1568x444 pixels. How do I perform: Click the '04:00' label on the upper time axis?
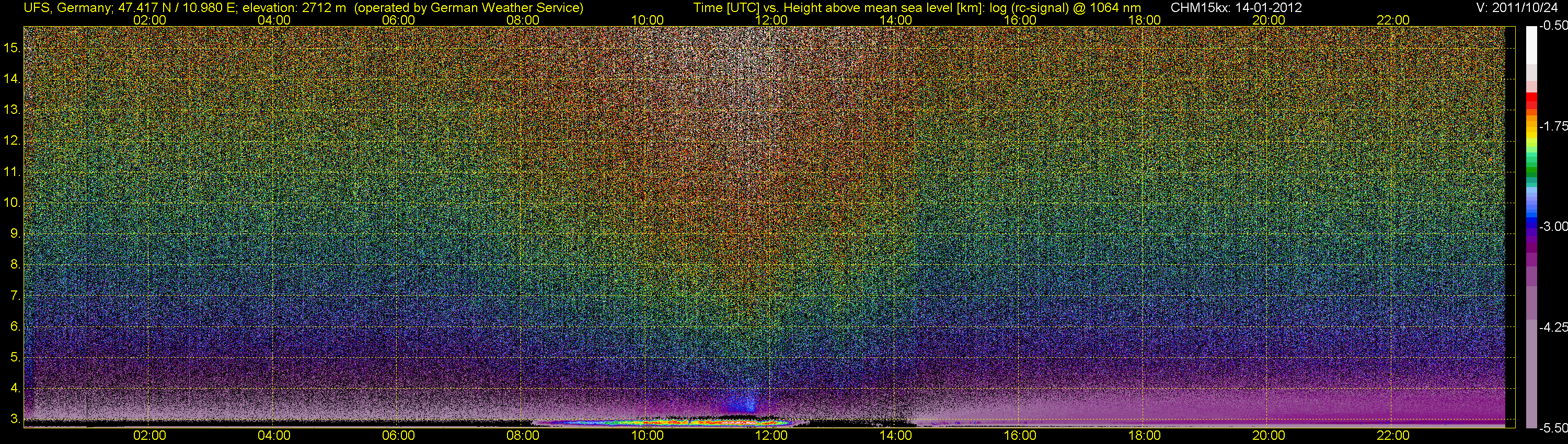274,20
